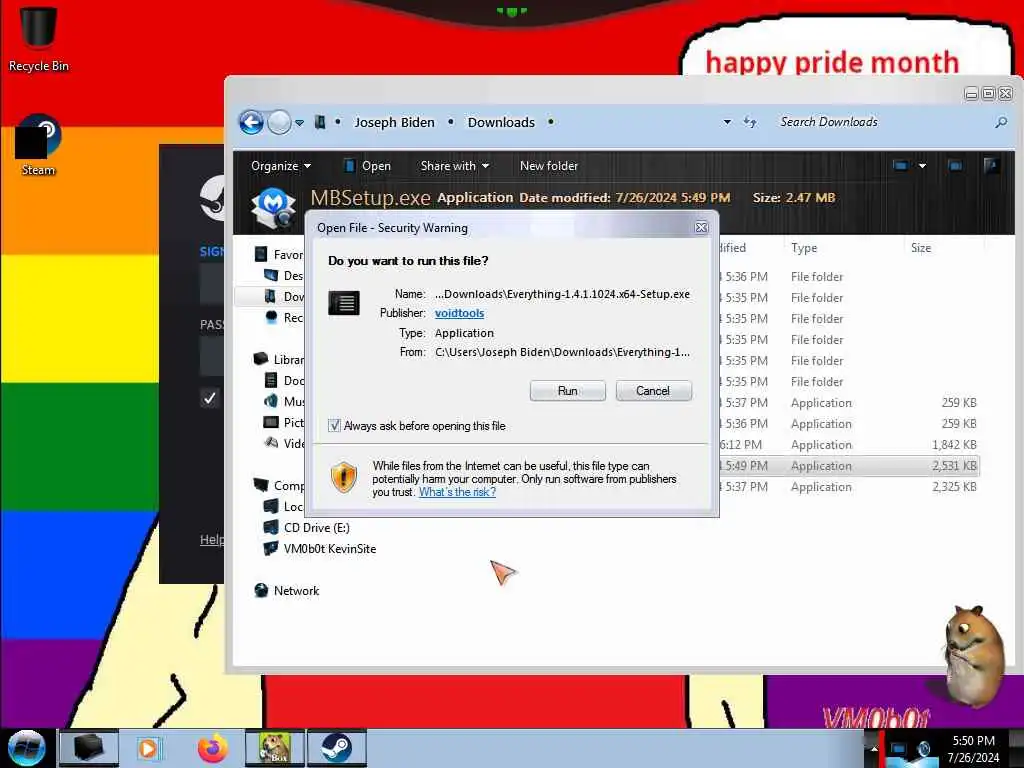
Task: Select Pictures library in sidebar
Action: pyautogui.click(x=285, y=423)
